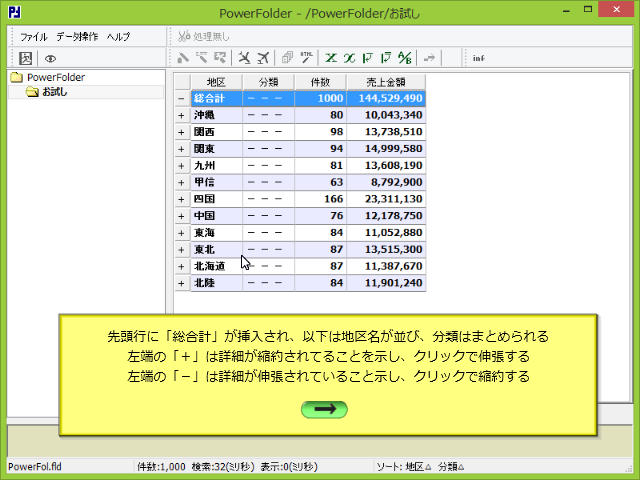Close the PowerFolder window
Viewport: 640px width, 480px height.
coord(616,9)
